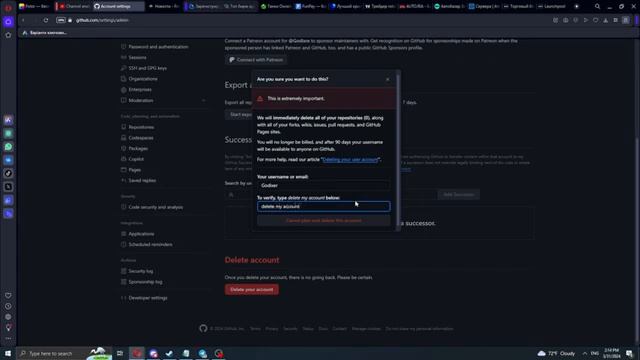This screenshot has height=360, width=640.
Task: Click the Opera easy setup toolbar icon
Action: (625, 20)
